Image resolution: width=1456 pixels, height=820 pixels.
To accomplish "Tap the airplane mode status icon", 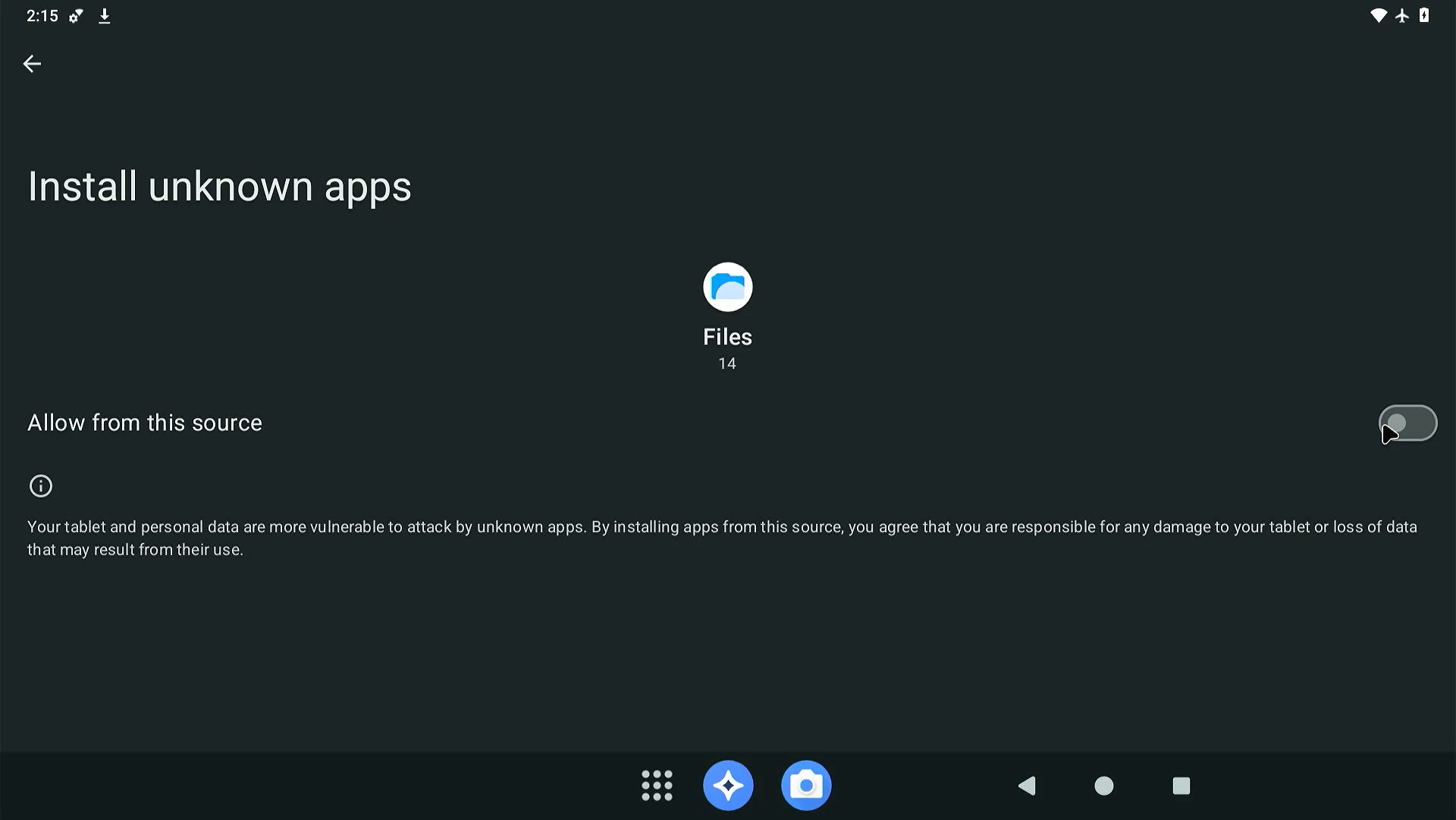I will 1402,16.
